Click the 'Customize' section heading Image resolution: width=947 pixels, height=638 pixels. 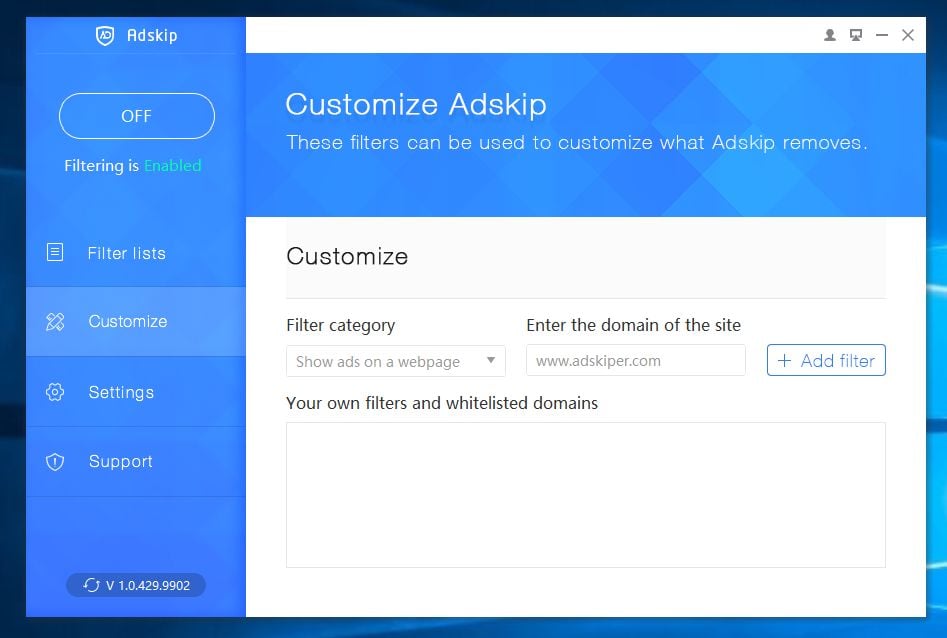tap(347, 256)
